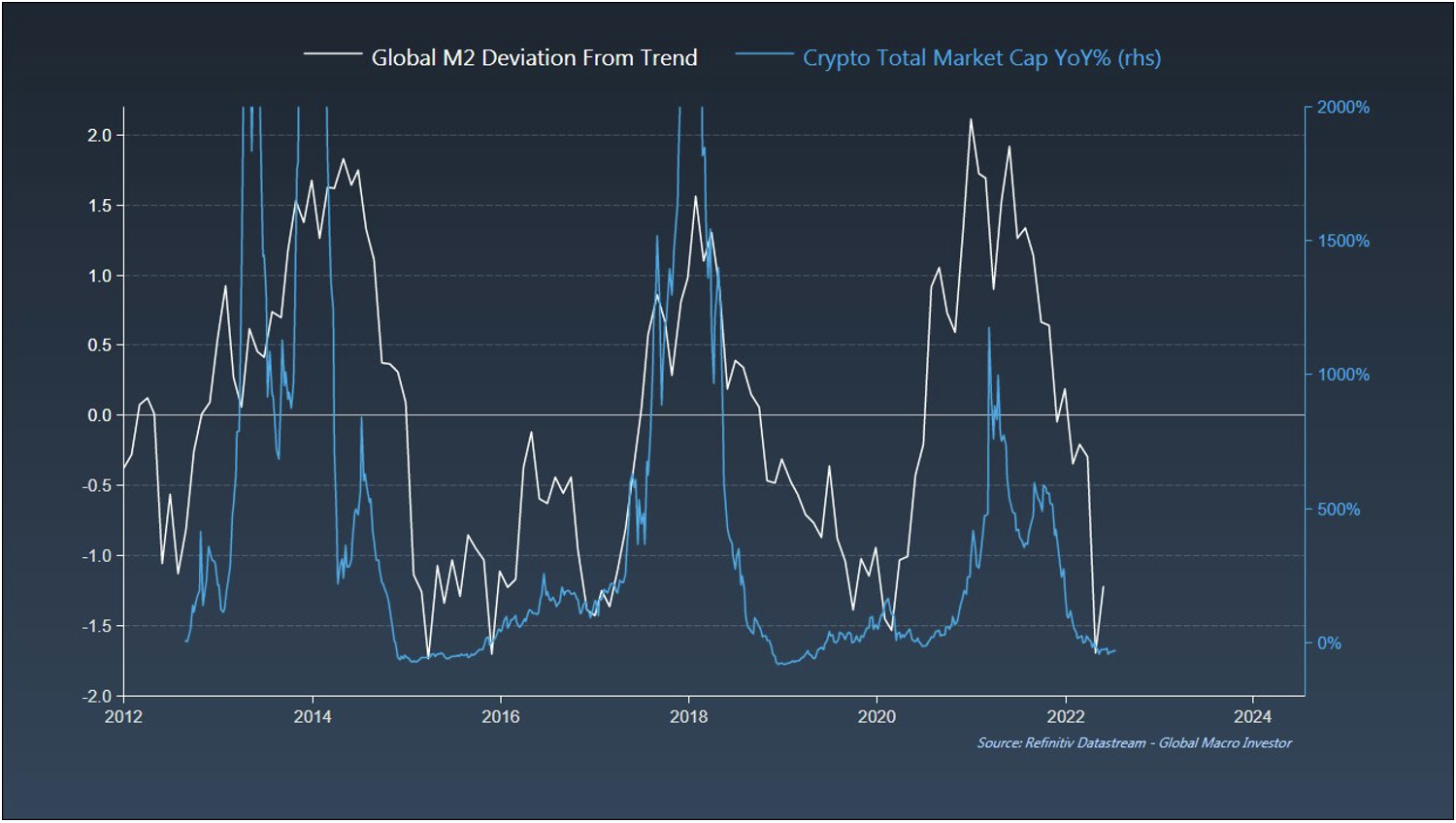This screenshot has height=823, width=1456.
Task: Click the blue legend line swatch
Action: pyautogui.click(x=765, y=53)
